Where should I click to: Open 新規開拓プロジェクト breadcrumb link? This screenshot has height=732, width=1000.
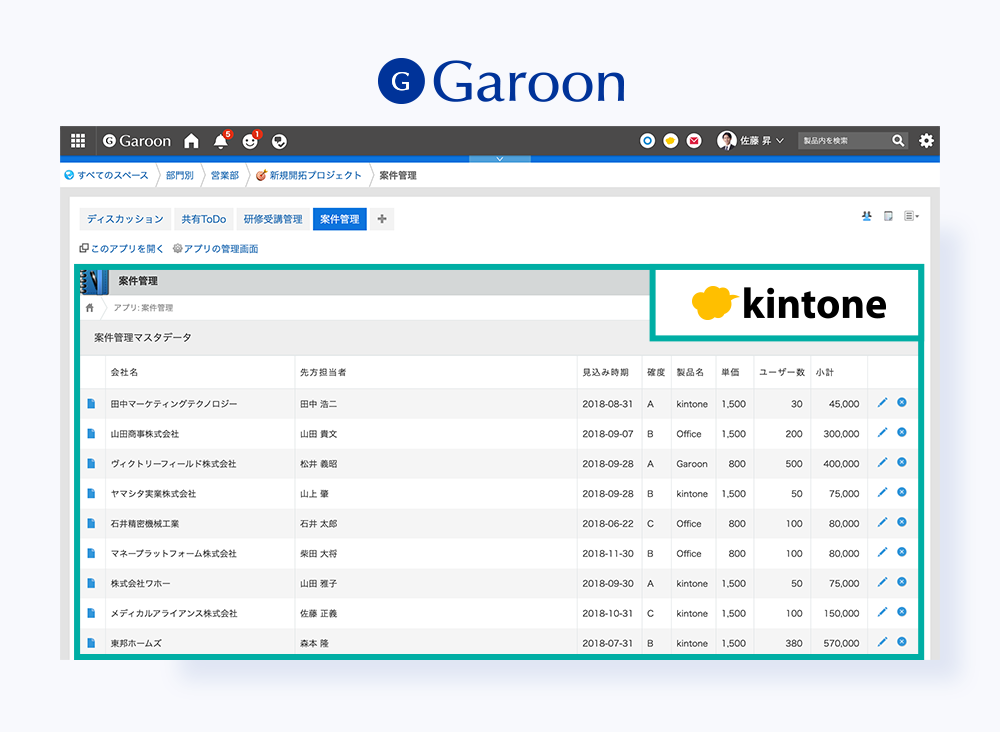click(x=309, y=175)
